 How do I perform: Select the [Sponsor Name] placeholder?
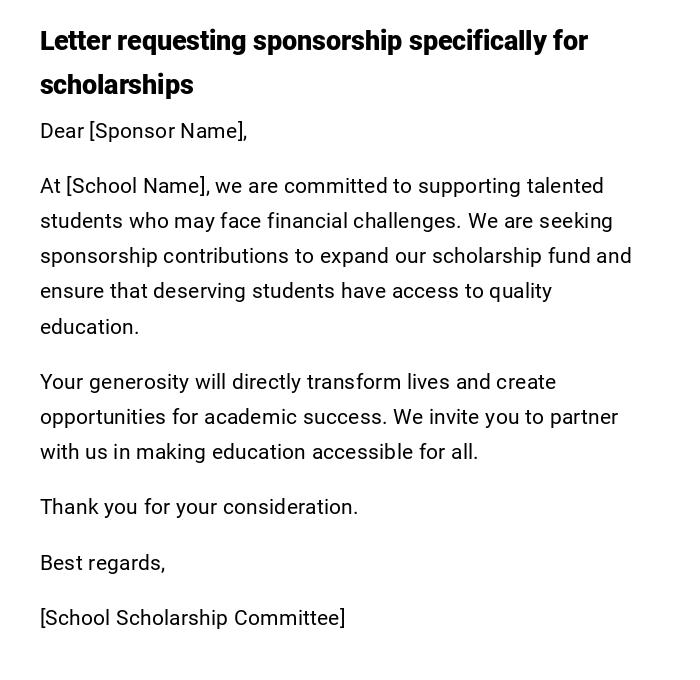168,131
